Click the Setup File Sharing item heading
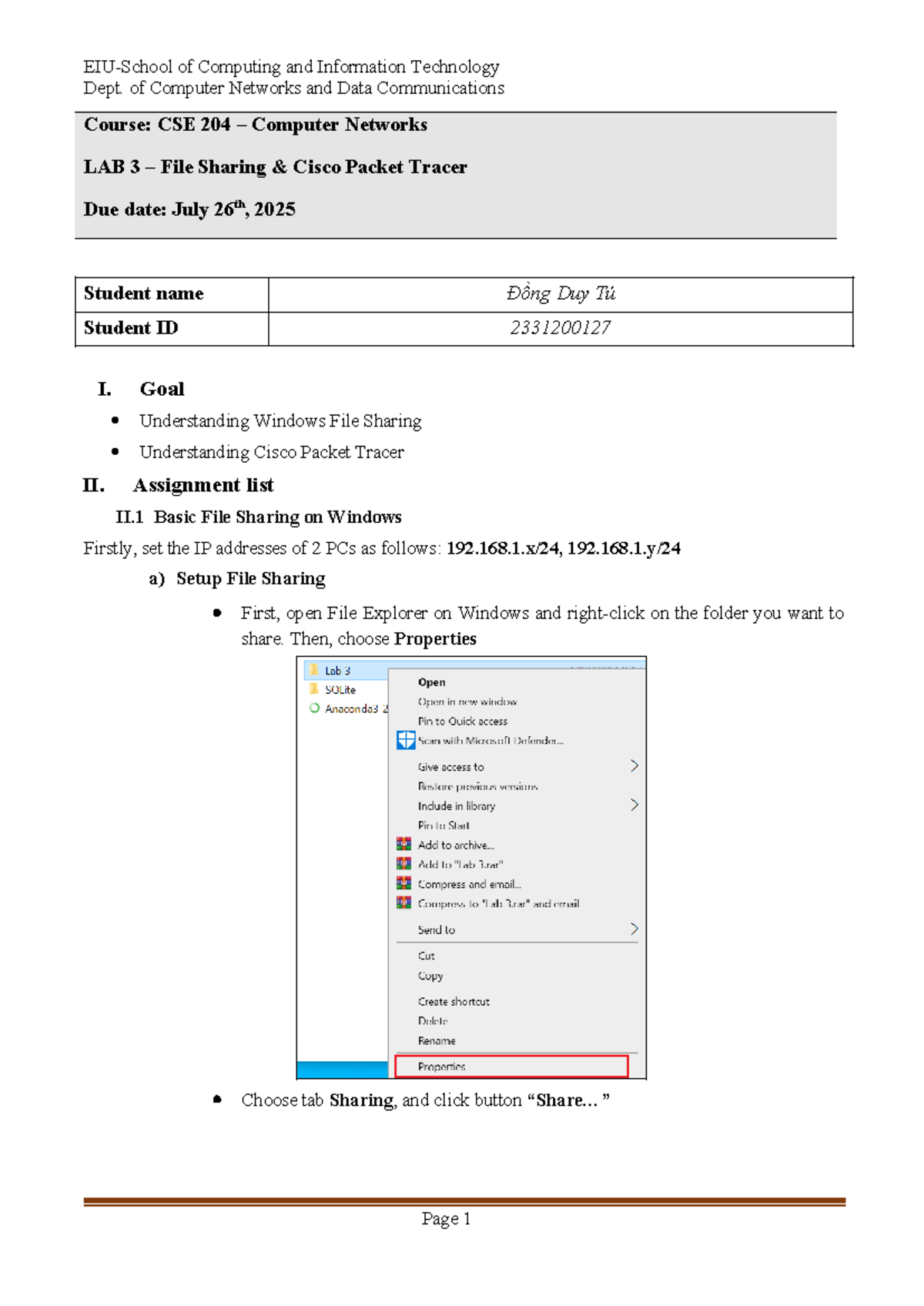Viewport: 924px width, 1306px height. [x=251, y=578]
